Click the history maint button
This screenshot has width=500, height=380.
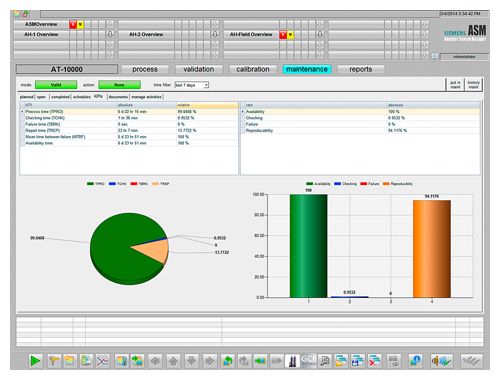coord(473,85)
